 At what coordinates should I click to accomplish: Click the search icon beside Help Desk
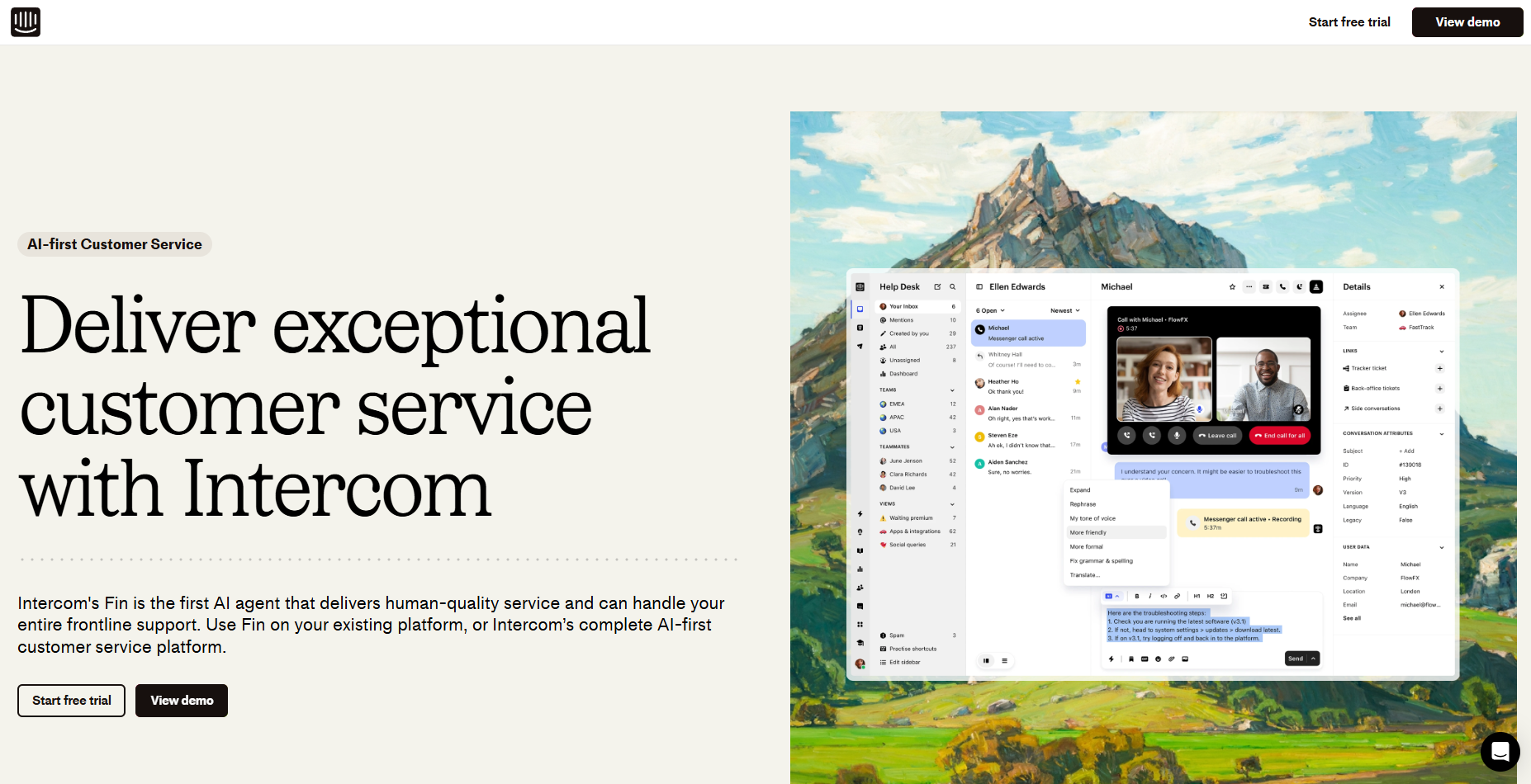(x=952, y=287)
